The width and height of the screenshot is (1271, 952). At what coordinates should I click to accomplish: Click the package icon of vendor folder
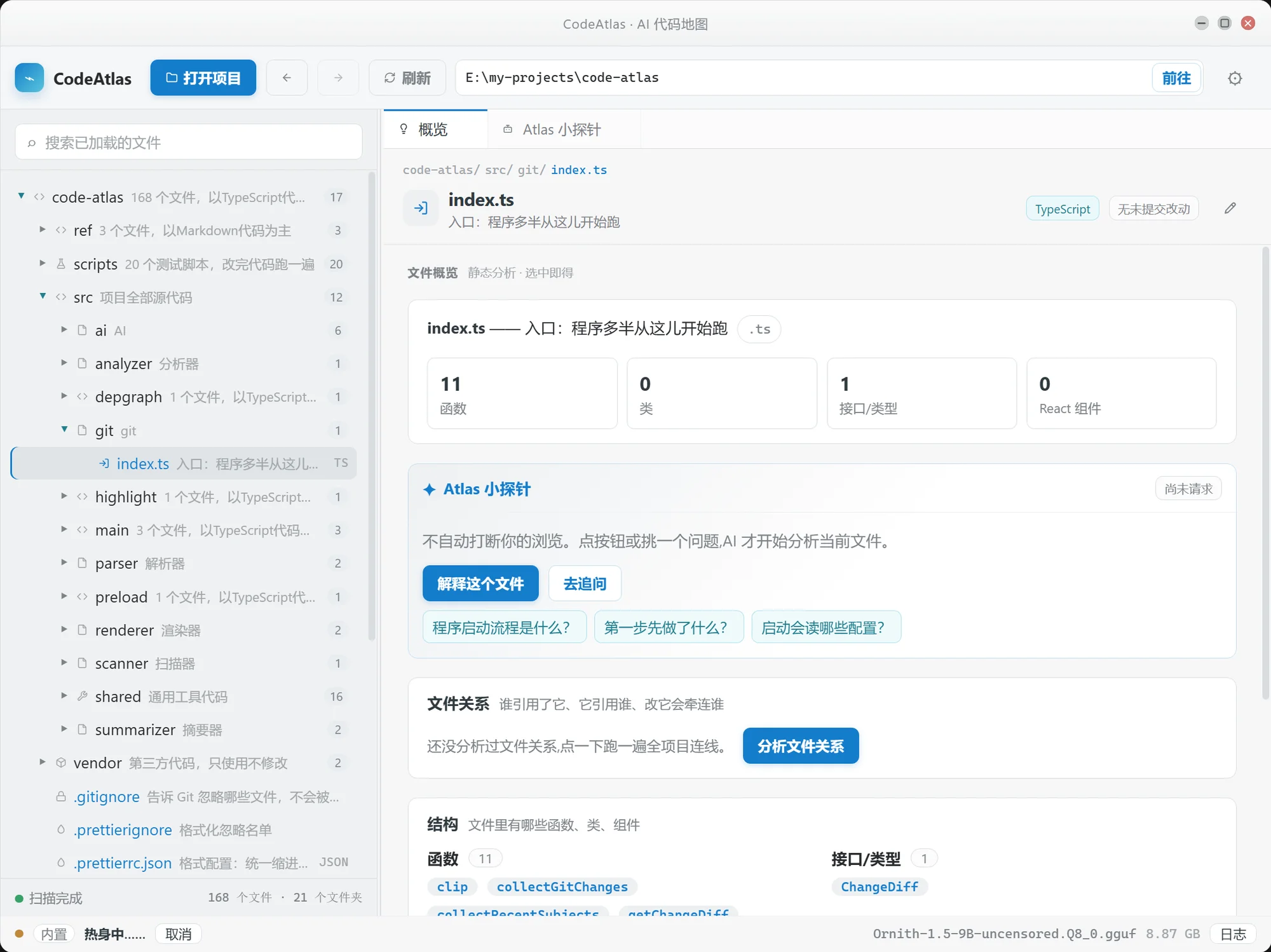click(x=61, y=763)
